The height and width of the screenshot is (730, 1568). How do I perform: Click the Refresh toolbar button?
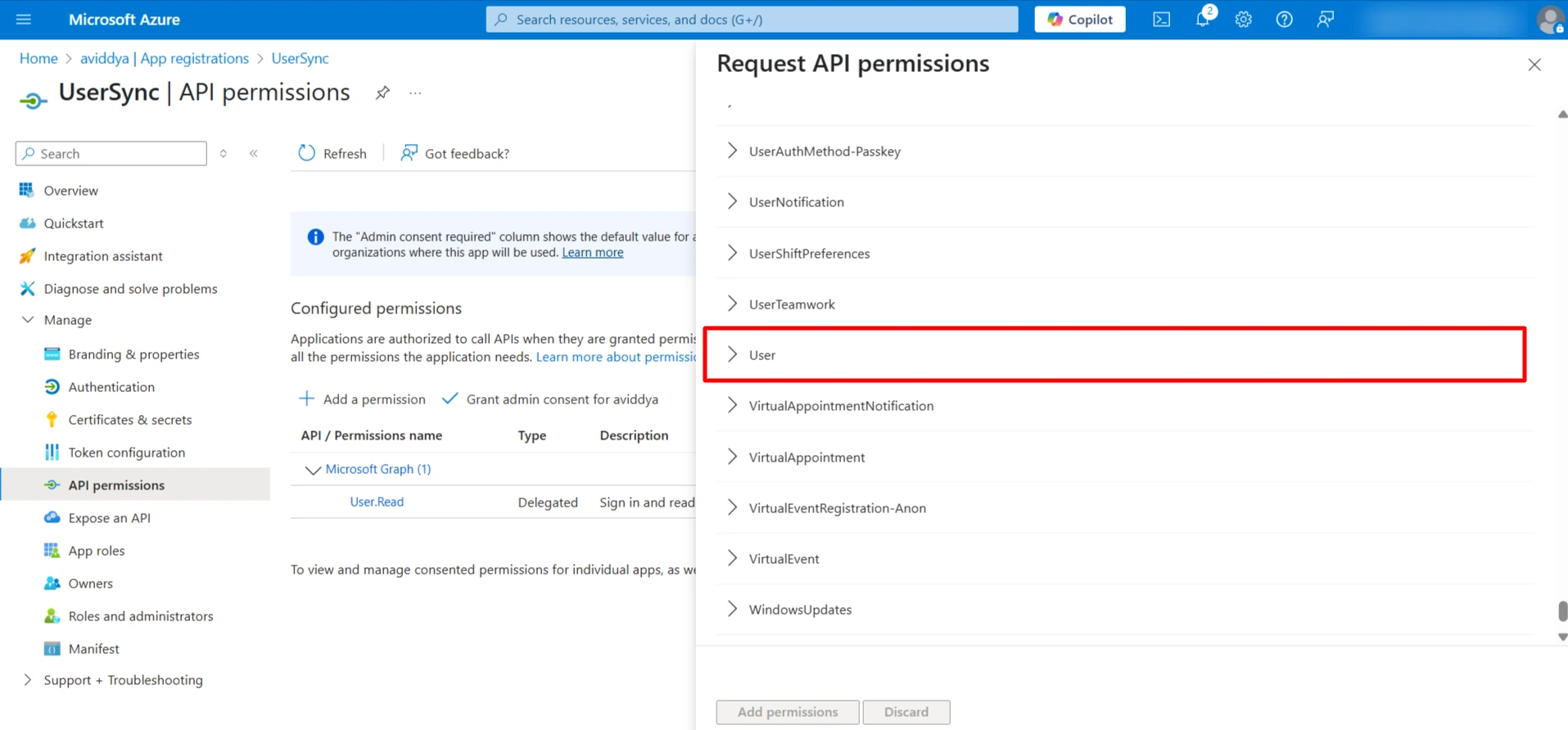pos(332,153)
